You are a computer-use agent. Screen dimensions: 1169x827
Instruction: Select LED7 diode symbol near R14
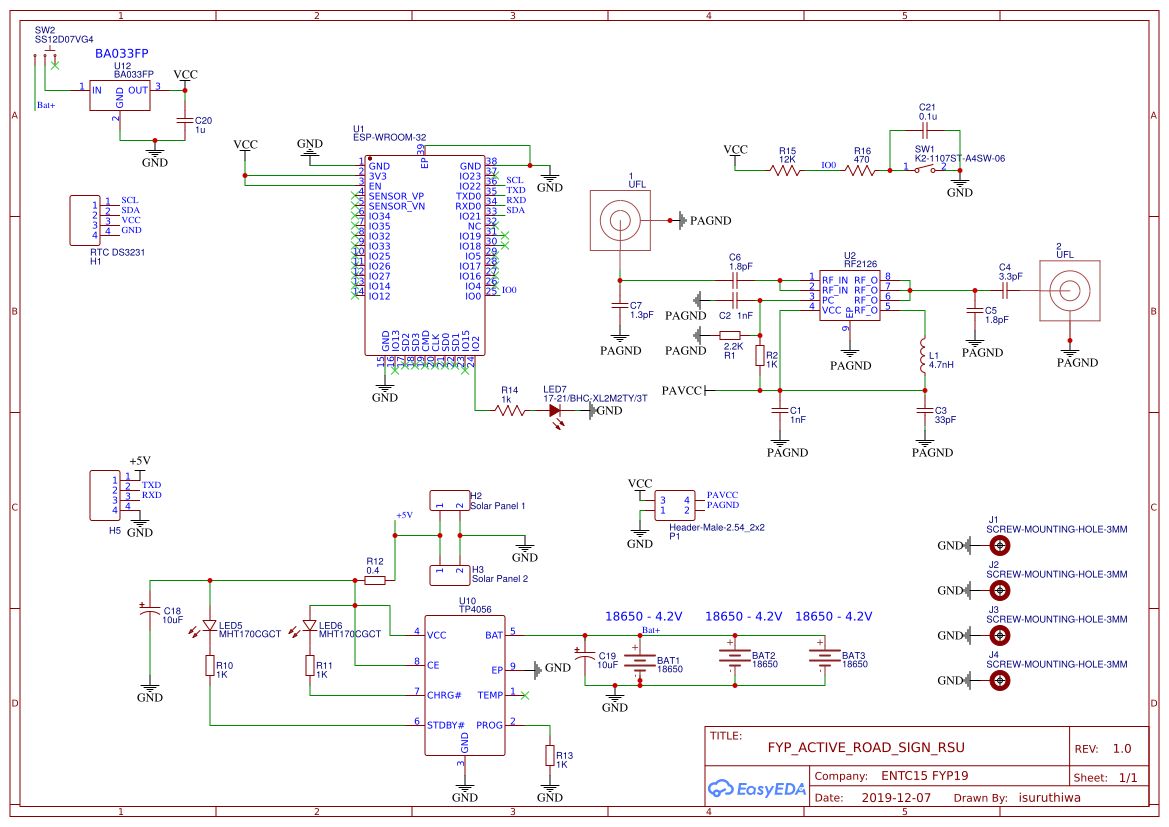(x=554, y=410)
